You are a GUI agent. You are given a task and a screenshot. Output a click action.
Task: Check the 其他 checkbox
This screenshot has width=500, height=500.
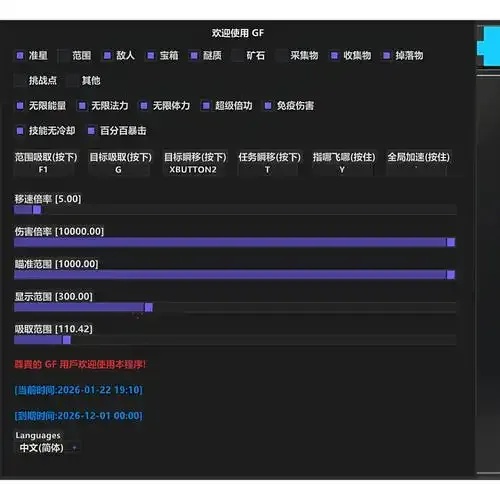click(73, 80)
